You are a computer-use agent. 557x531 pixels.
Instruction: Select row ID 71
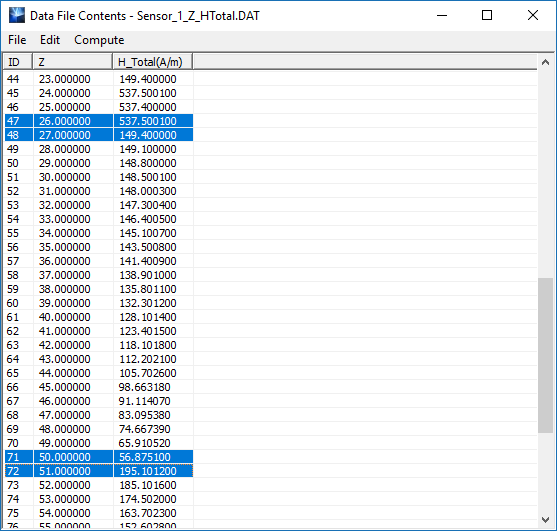(99, 457)
